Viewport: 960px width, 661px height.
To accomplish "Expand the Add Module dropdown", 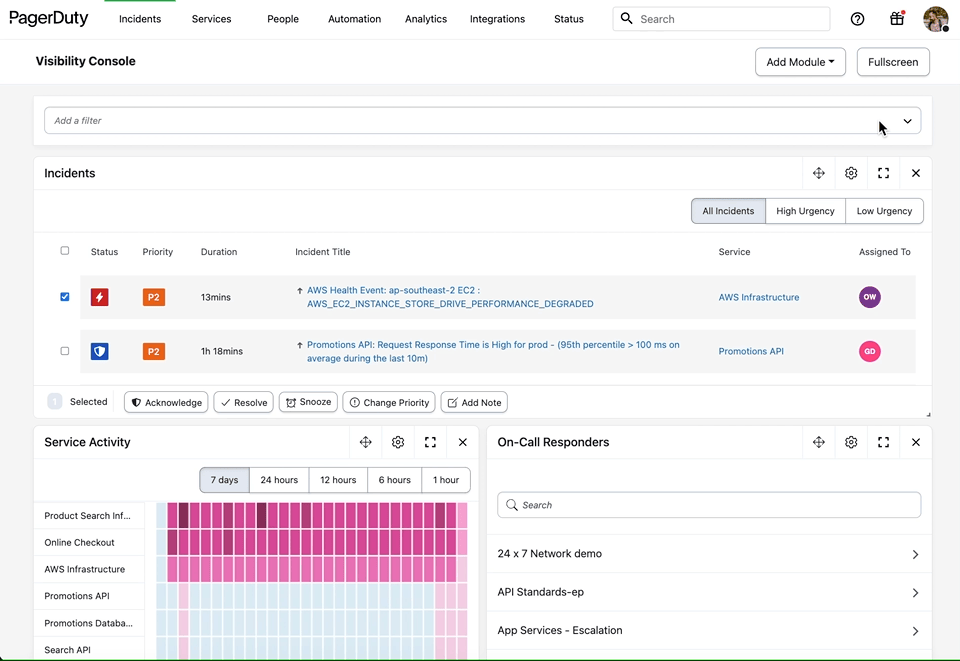I will [x=800, y=61].
